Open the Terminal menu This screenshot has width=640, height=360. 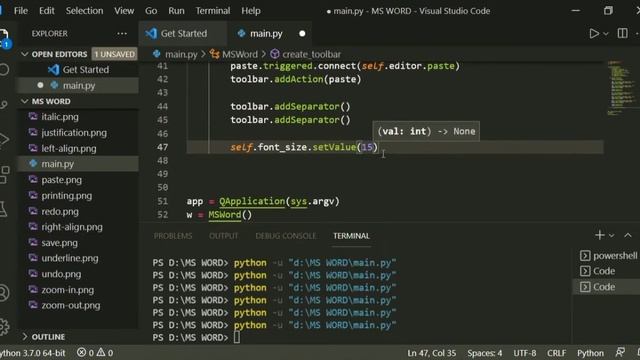[x=213, y=11]
